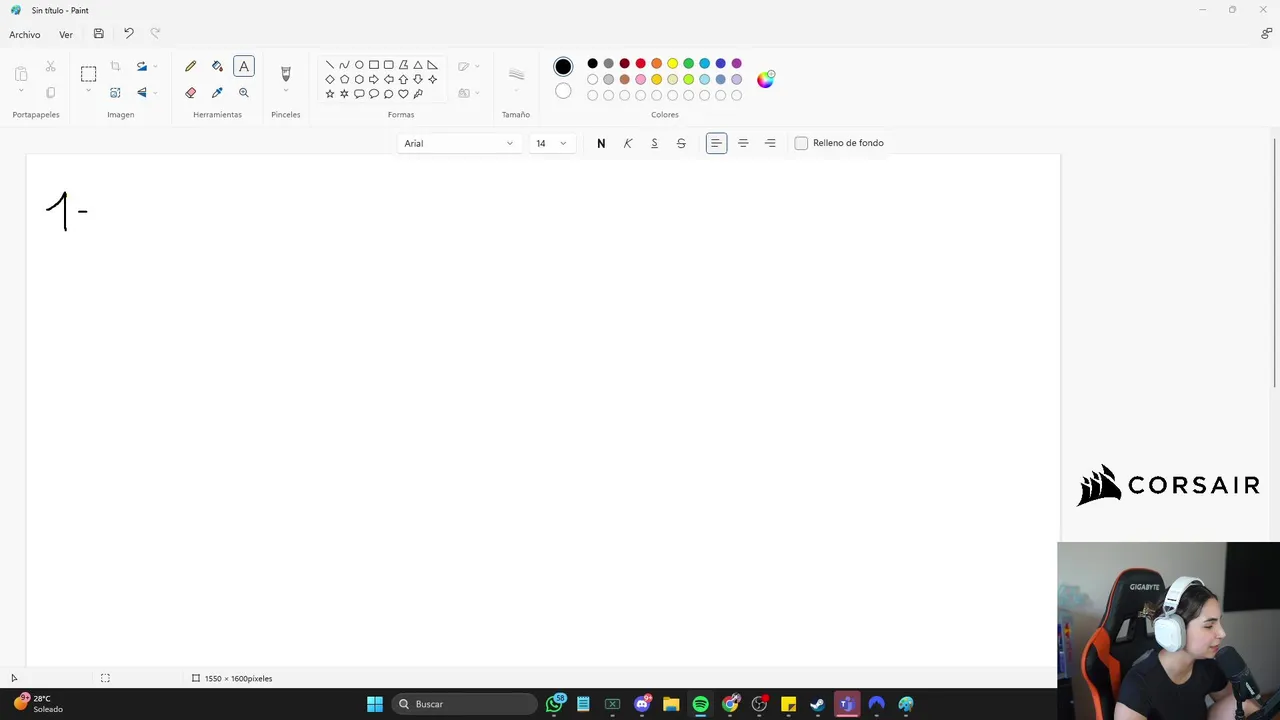Select the five-point star shape

[x=330, y=94]
